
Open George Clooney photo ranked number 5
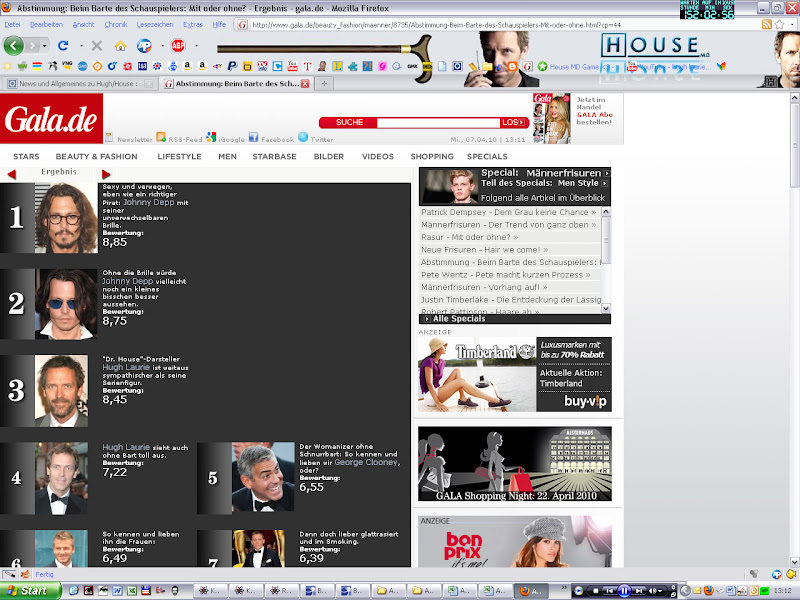[263, 477]
